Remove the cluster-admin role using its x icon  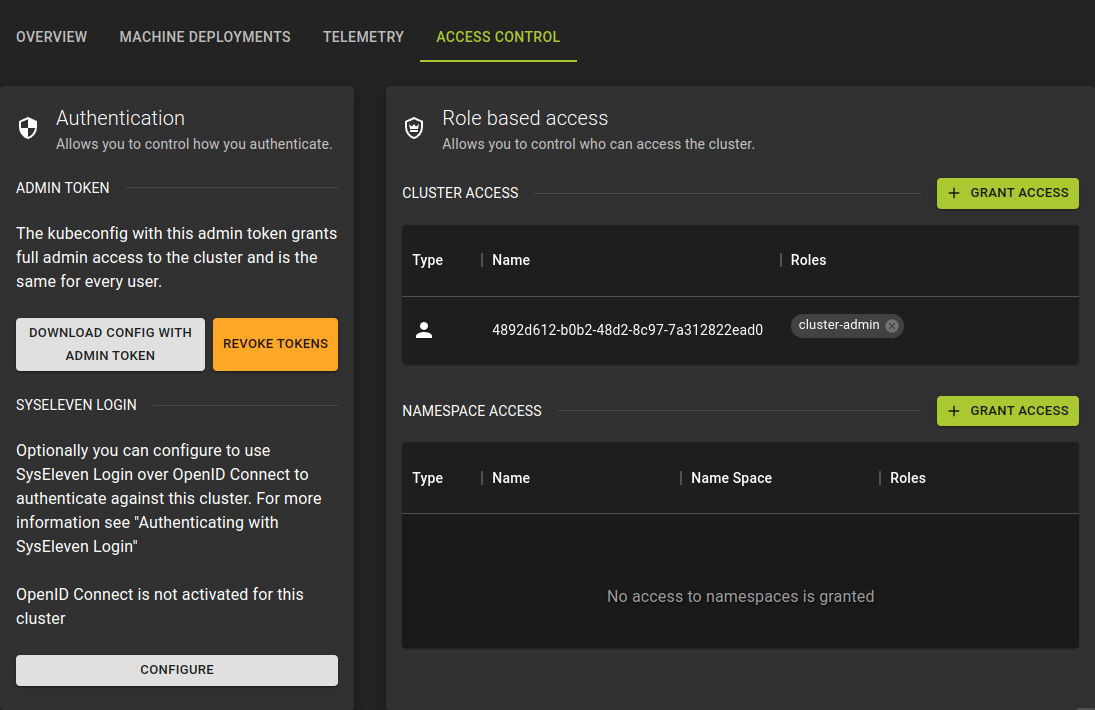892,325
